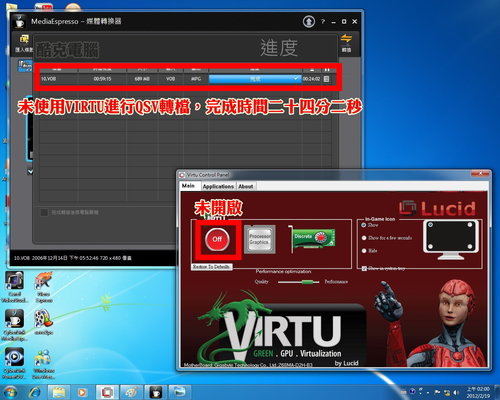
Task: Open the film reel desktop shortcut
Action: click(x=44, y=323)
